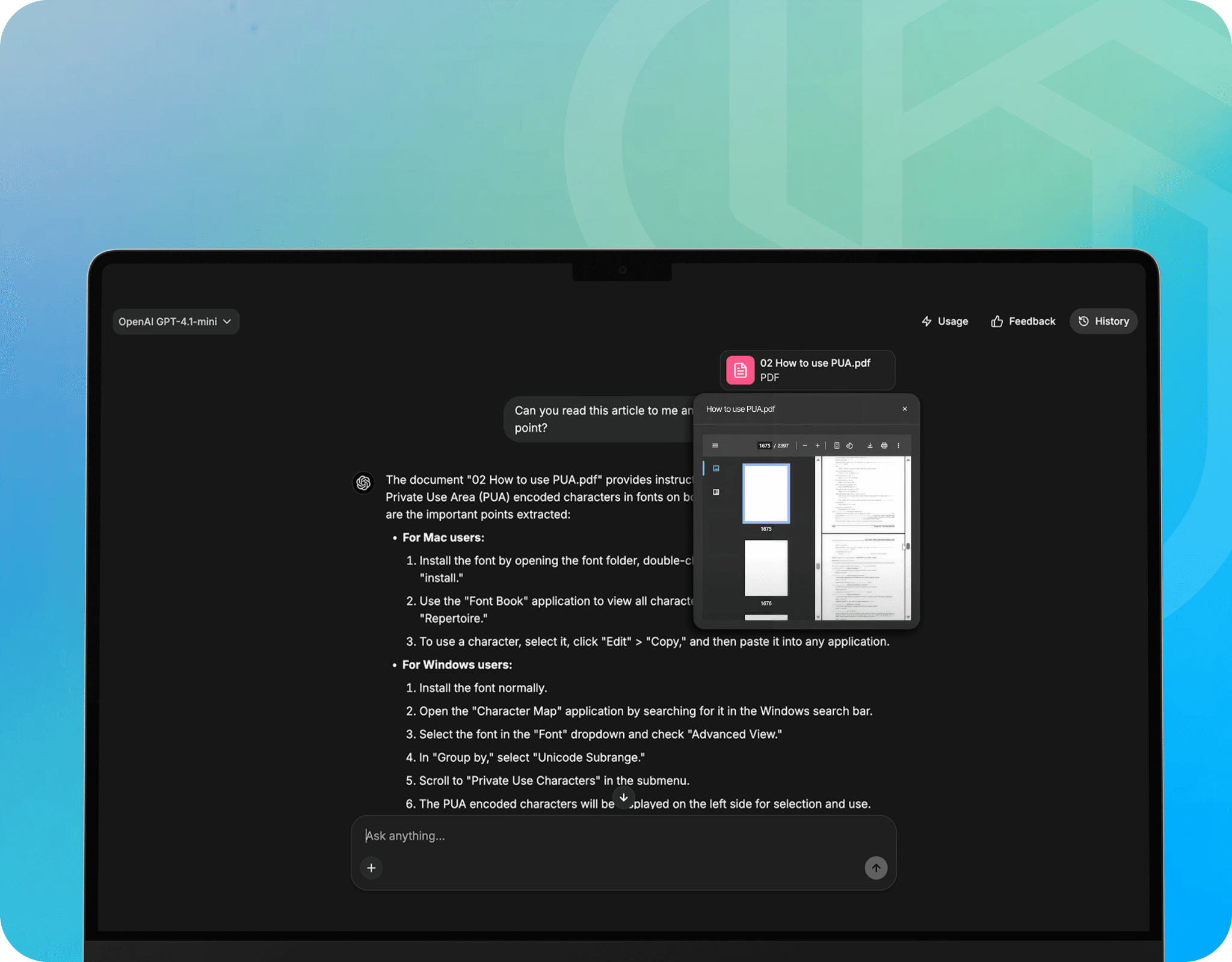Screen dimensions: 1232x962
Task: Open the Usage panel
Action: [945, 321]
